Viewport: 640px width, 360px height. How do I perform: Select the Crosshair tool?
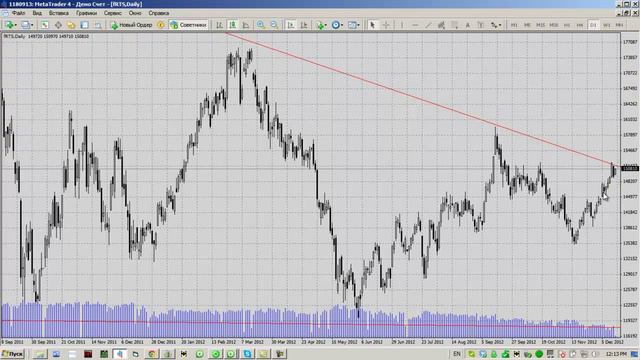click(x=386, y=25)
